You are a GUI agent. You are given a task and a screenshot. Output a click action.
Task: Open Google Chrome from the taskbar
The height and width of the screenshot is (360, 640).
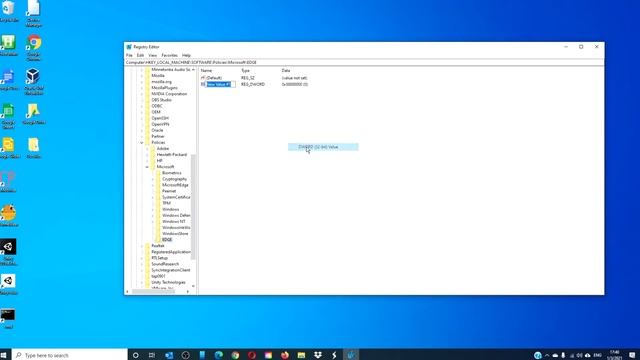[235, 355]
